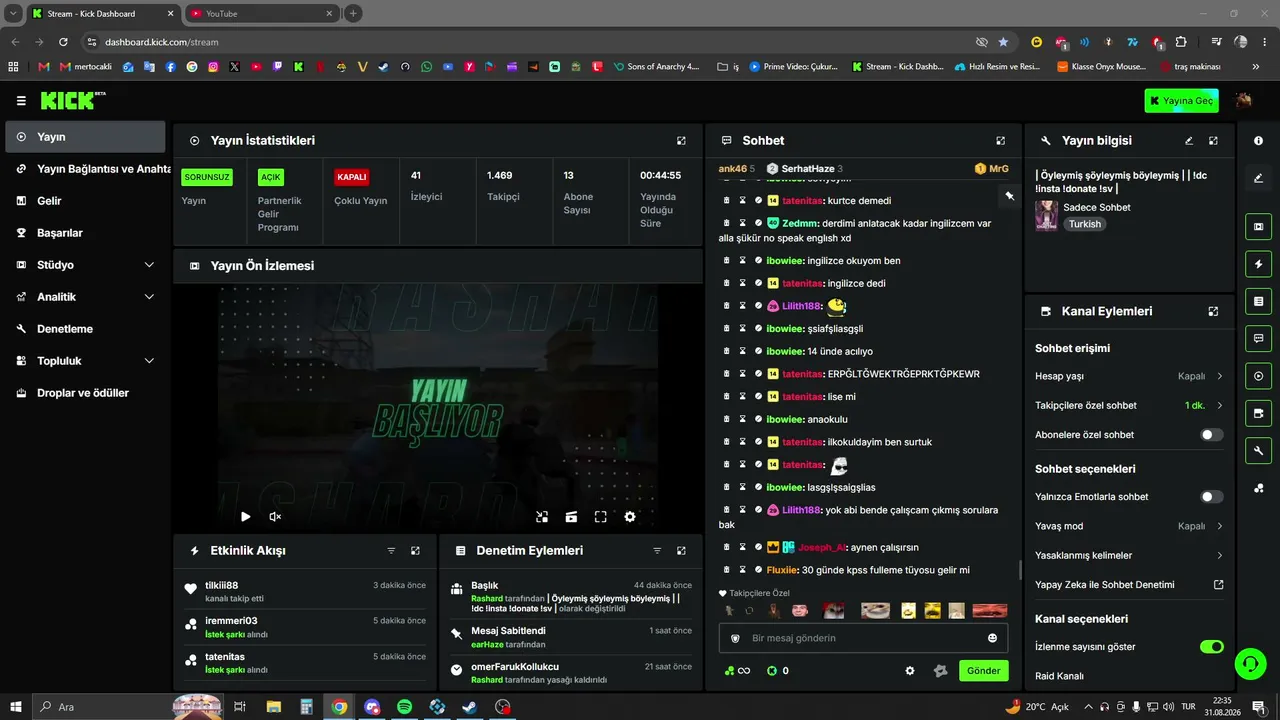Screen dimensions: 1280x720
Task: Filter the Denetim Eylemleri list
Action: 657,551
